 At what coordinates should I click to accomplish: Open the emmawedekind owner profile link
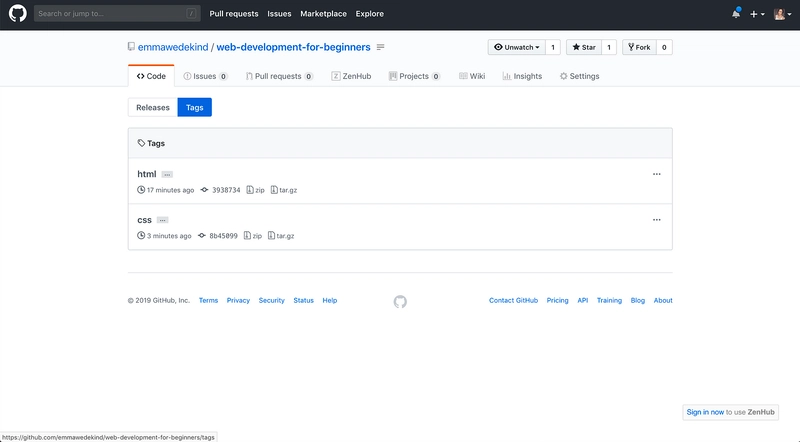click(x=173, y=47)
